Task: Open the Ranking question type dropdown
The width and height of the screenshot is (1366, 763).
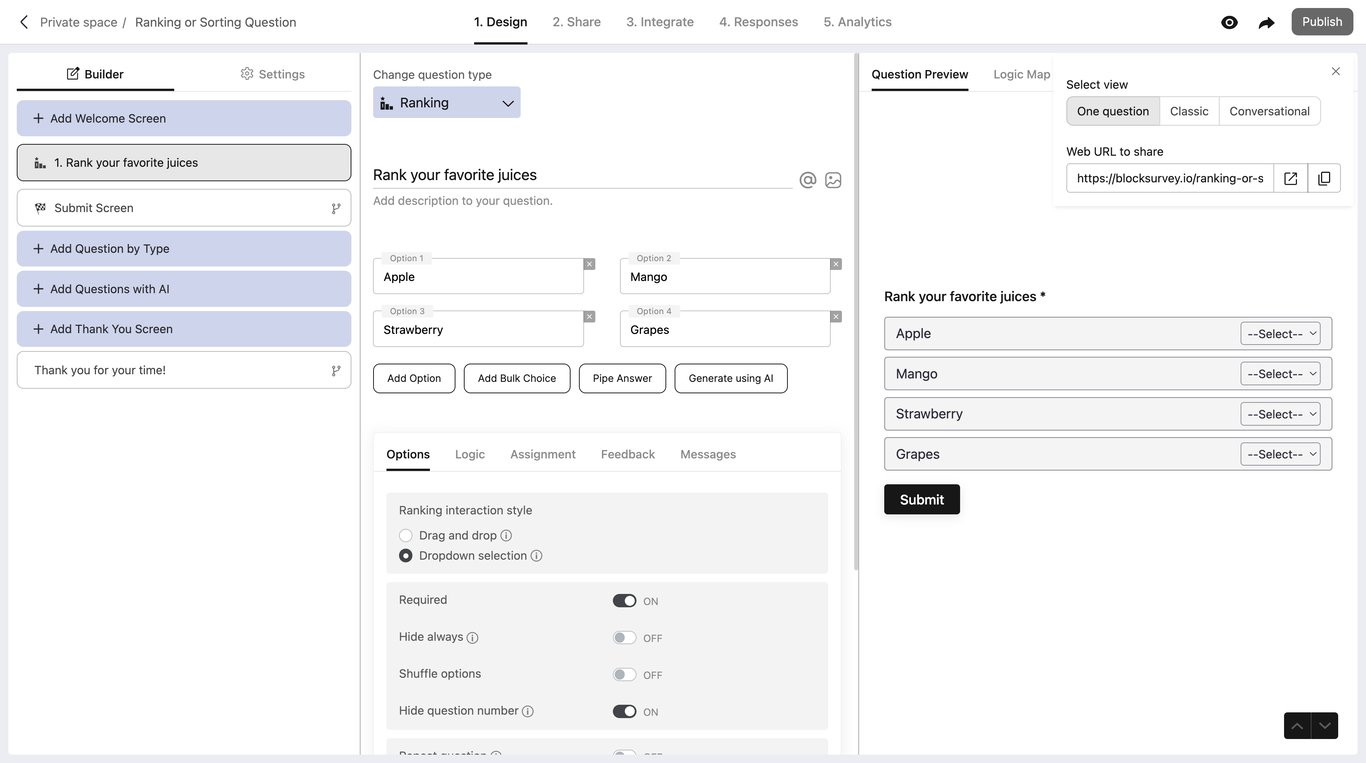Action: (x=447, y=102)
